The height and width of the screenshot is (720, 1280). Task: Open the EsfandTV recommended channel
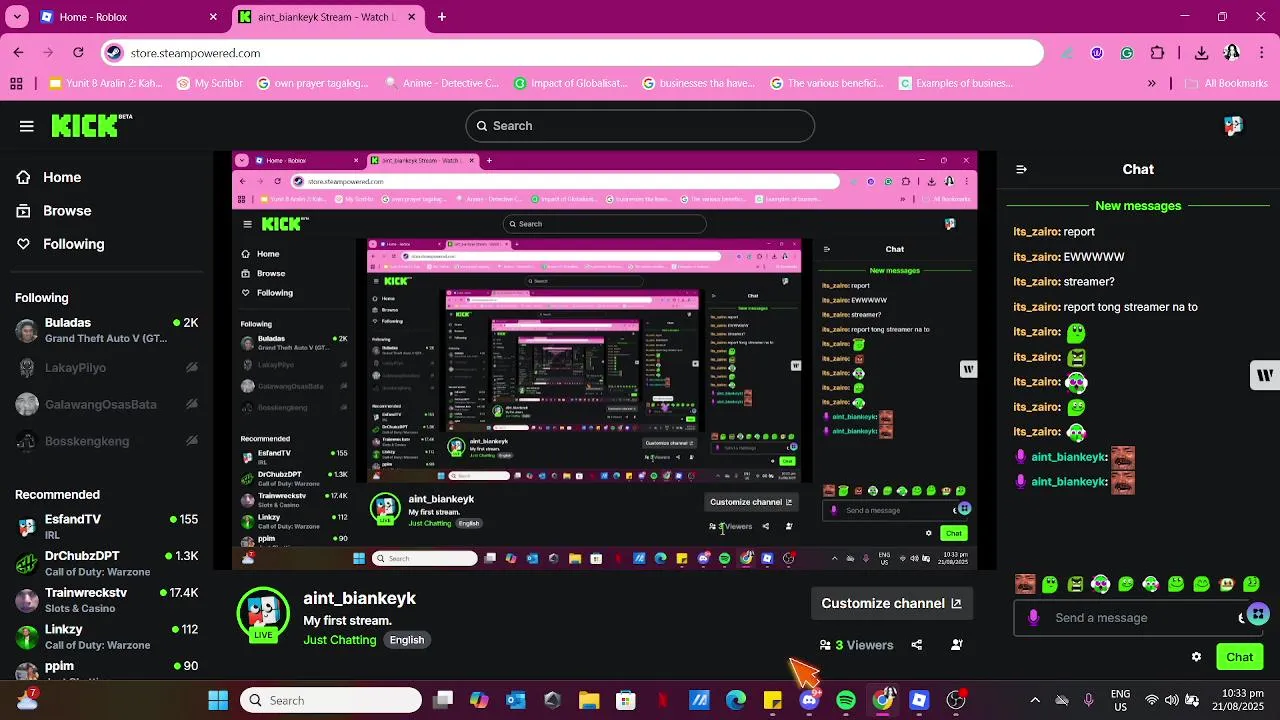[x=106, y=527]
